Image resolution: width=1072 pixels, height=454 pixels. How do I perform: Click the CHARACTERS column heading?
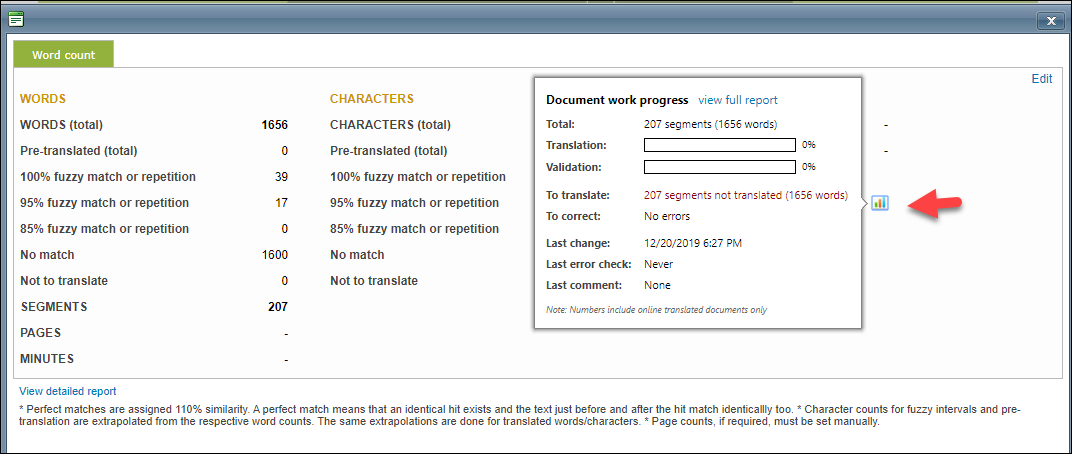[371, 99]
